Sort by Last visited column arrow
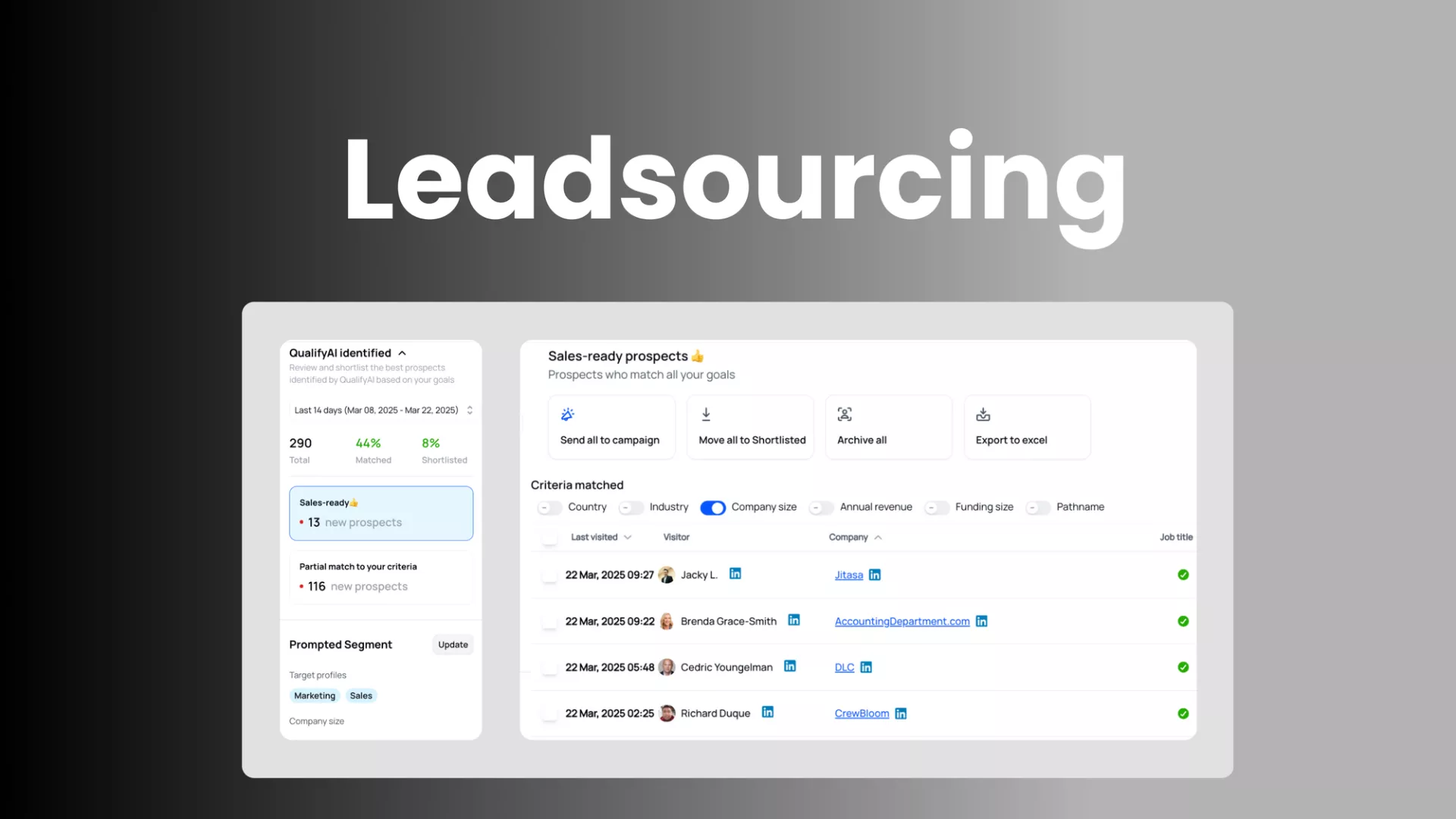 628,538
